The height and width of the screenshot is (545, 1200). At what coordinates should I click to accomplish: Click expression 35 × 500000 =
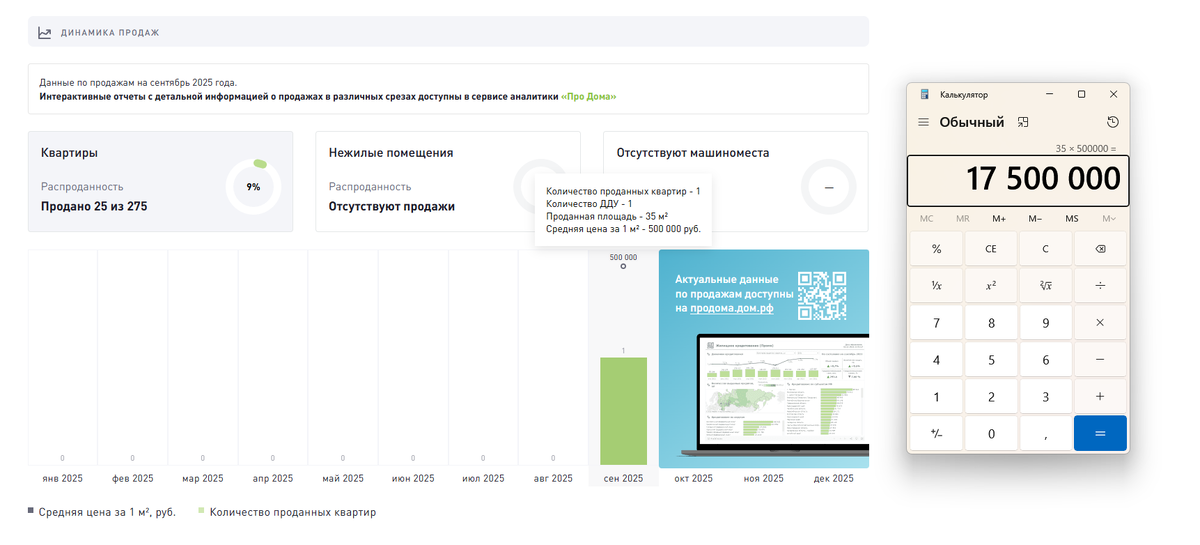click(1085, 148)
